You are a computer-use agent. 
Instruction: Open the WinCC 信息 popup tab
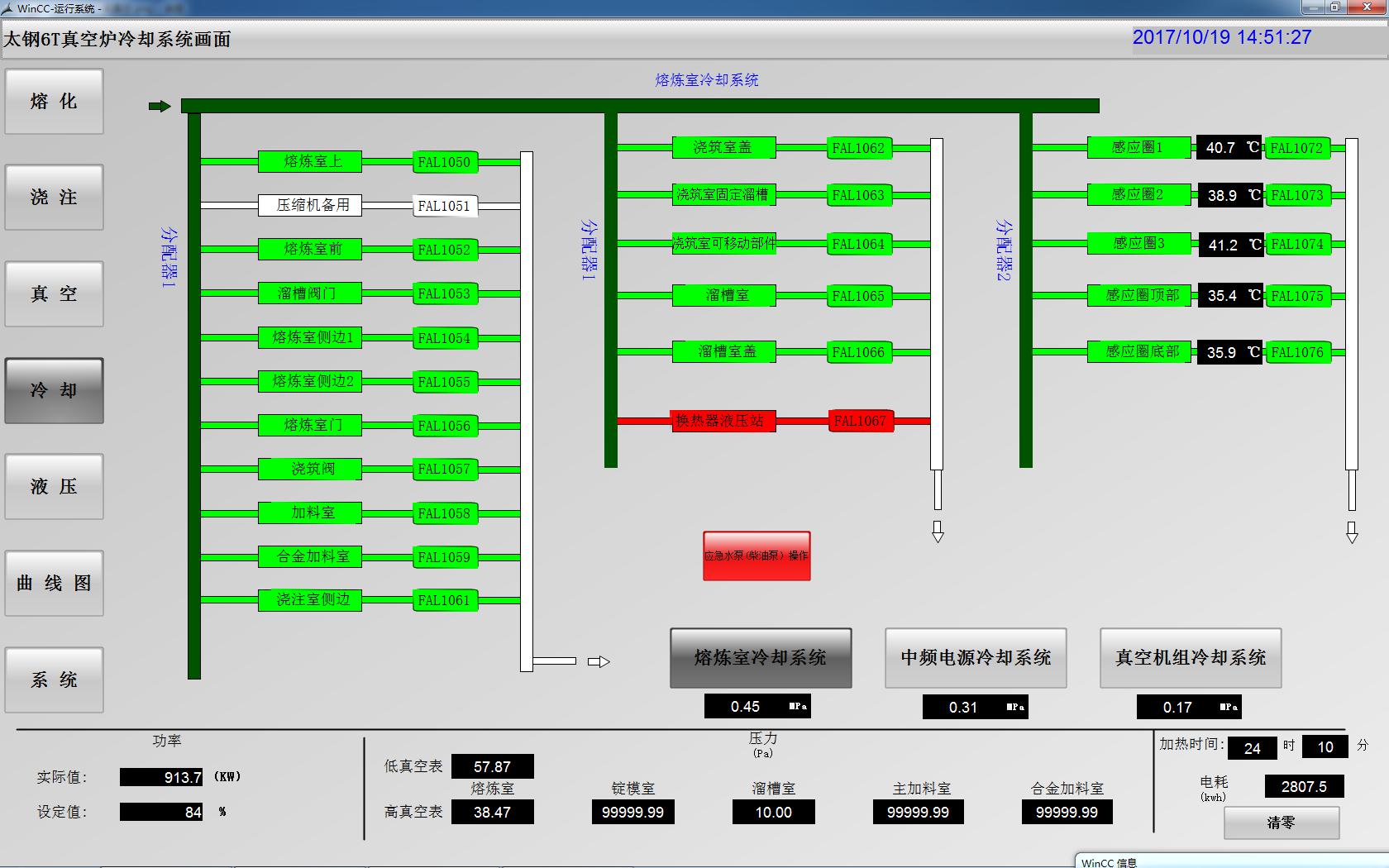(x=1109, y=862)
